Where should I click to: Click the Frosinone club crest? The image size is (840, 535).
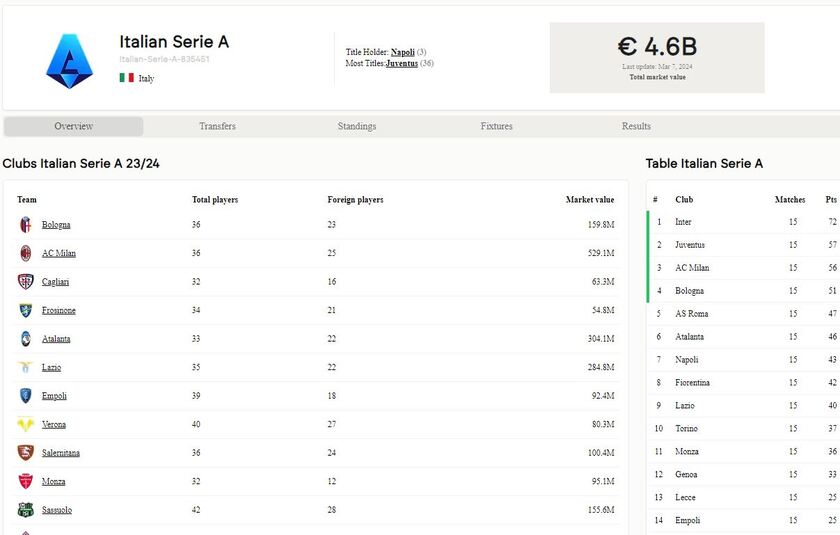[26, 310]
